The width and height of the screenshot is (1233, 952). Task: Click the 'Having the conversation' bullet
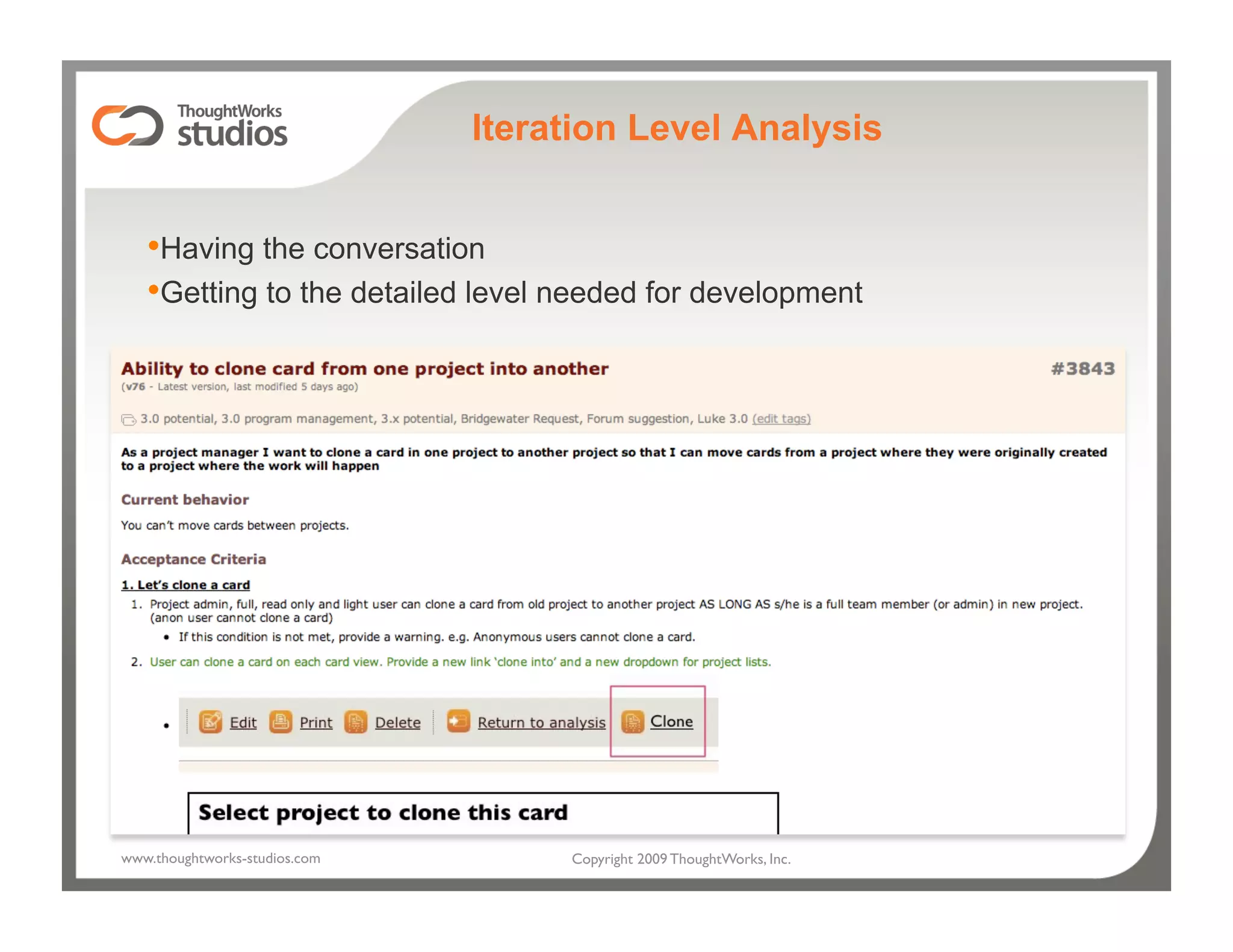pos(322,249)
